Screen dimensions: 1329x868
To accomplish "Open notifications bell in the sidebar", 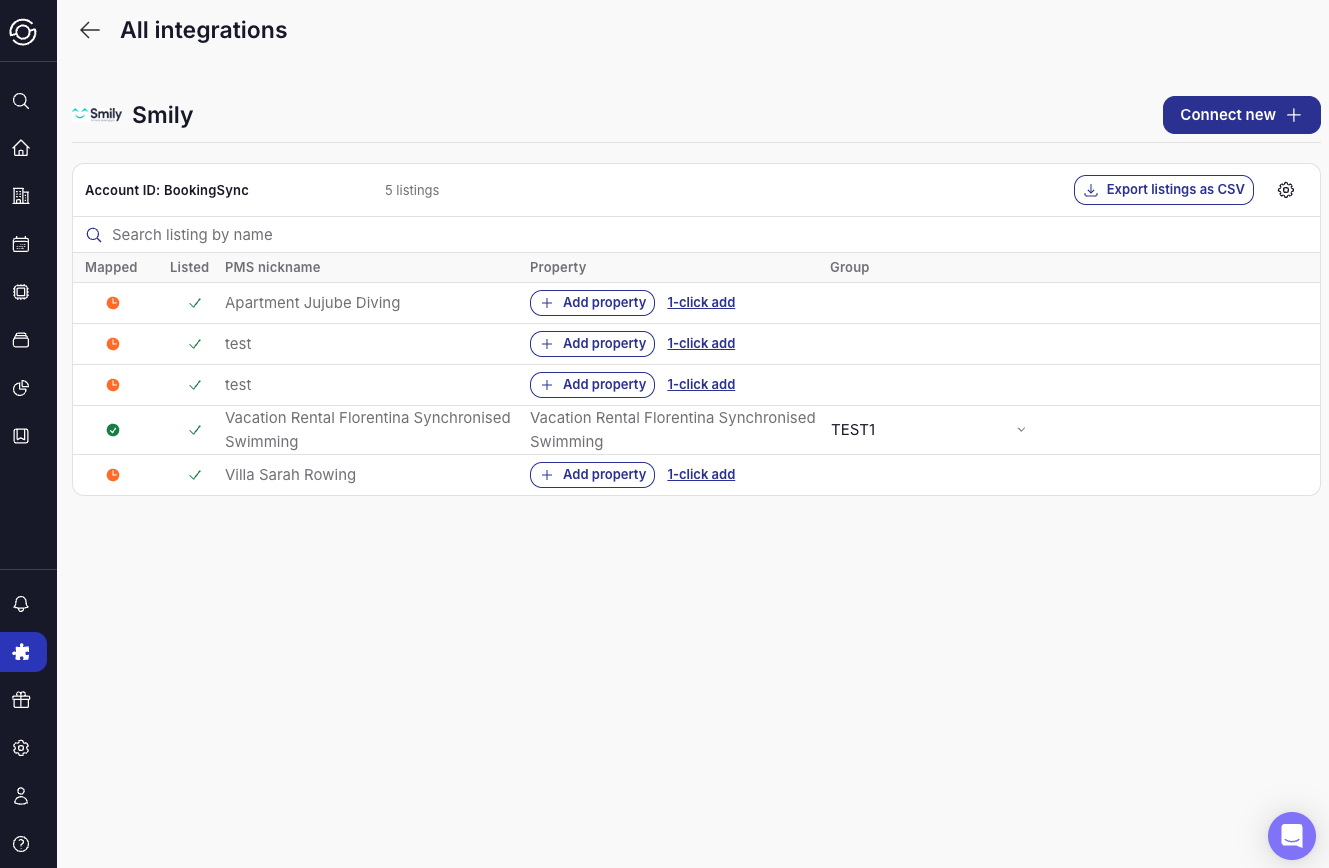I will (x=21, y=604).
